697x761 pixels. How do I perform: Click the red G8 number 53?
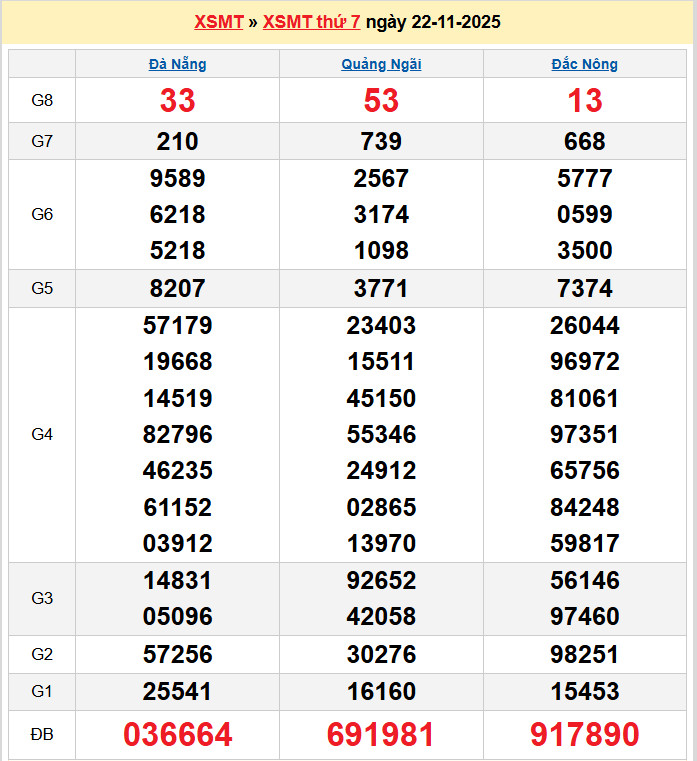pyautogui.click(x=381, y=100)
